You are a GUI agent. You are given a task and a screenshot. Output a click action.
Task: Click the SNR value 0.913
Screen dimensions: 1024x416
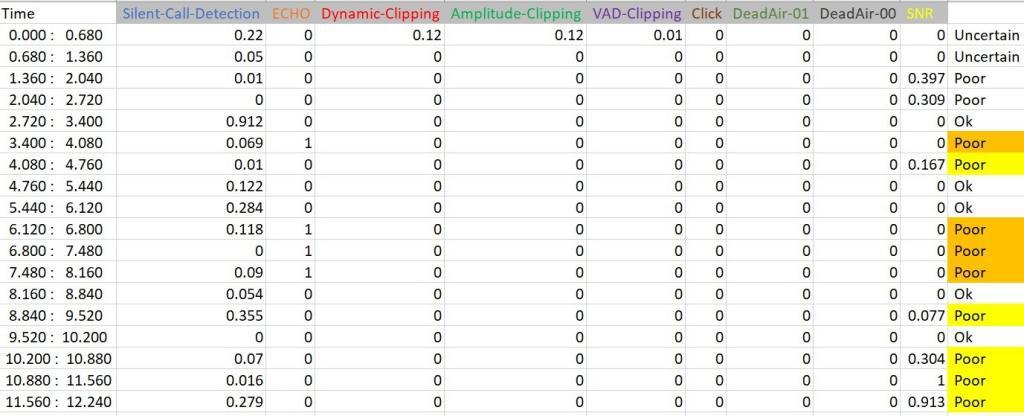923,401
